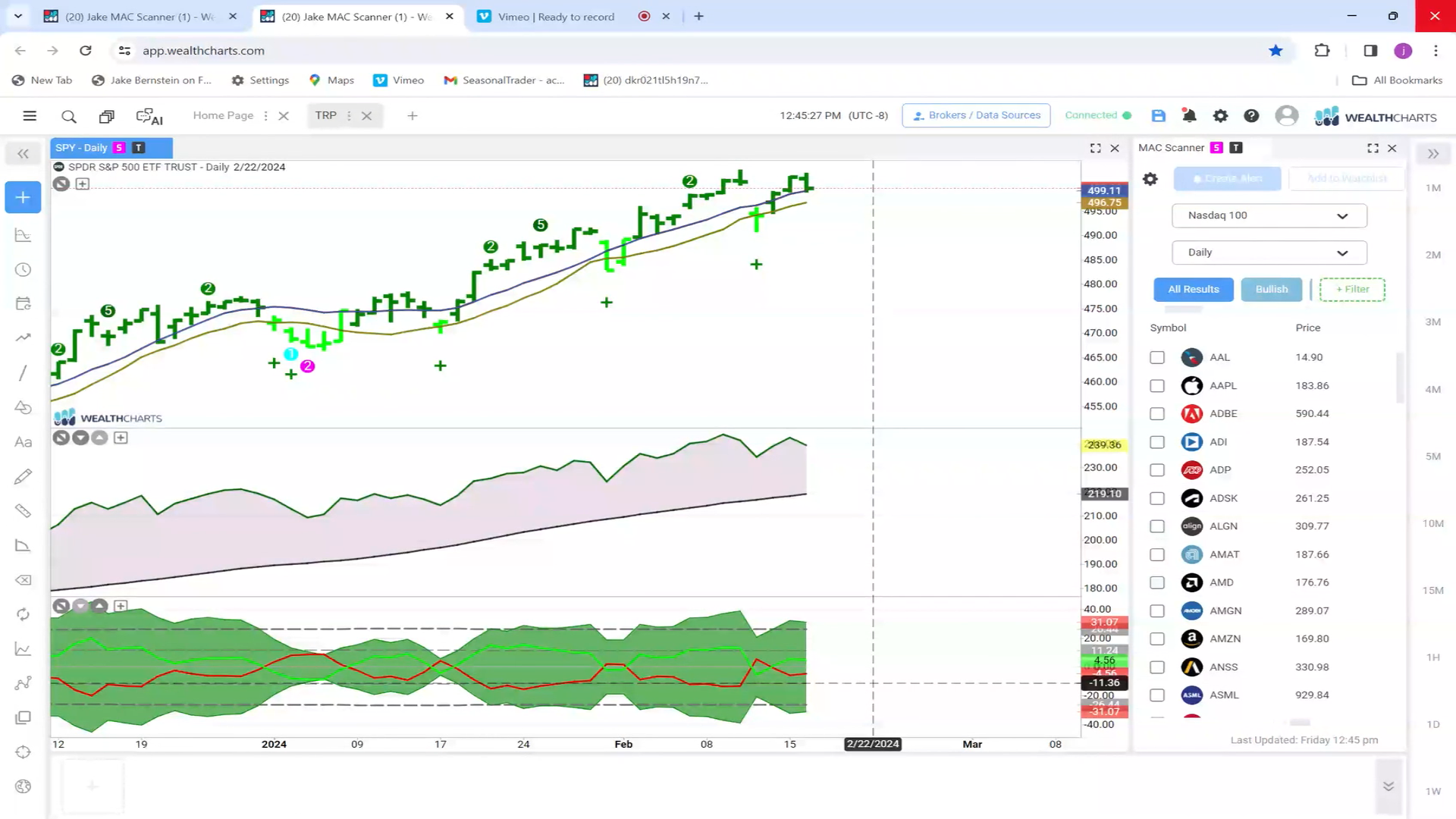
Task: Add indicator in middle chart pane plus icon
Action: pos(121,438)
